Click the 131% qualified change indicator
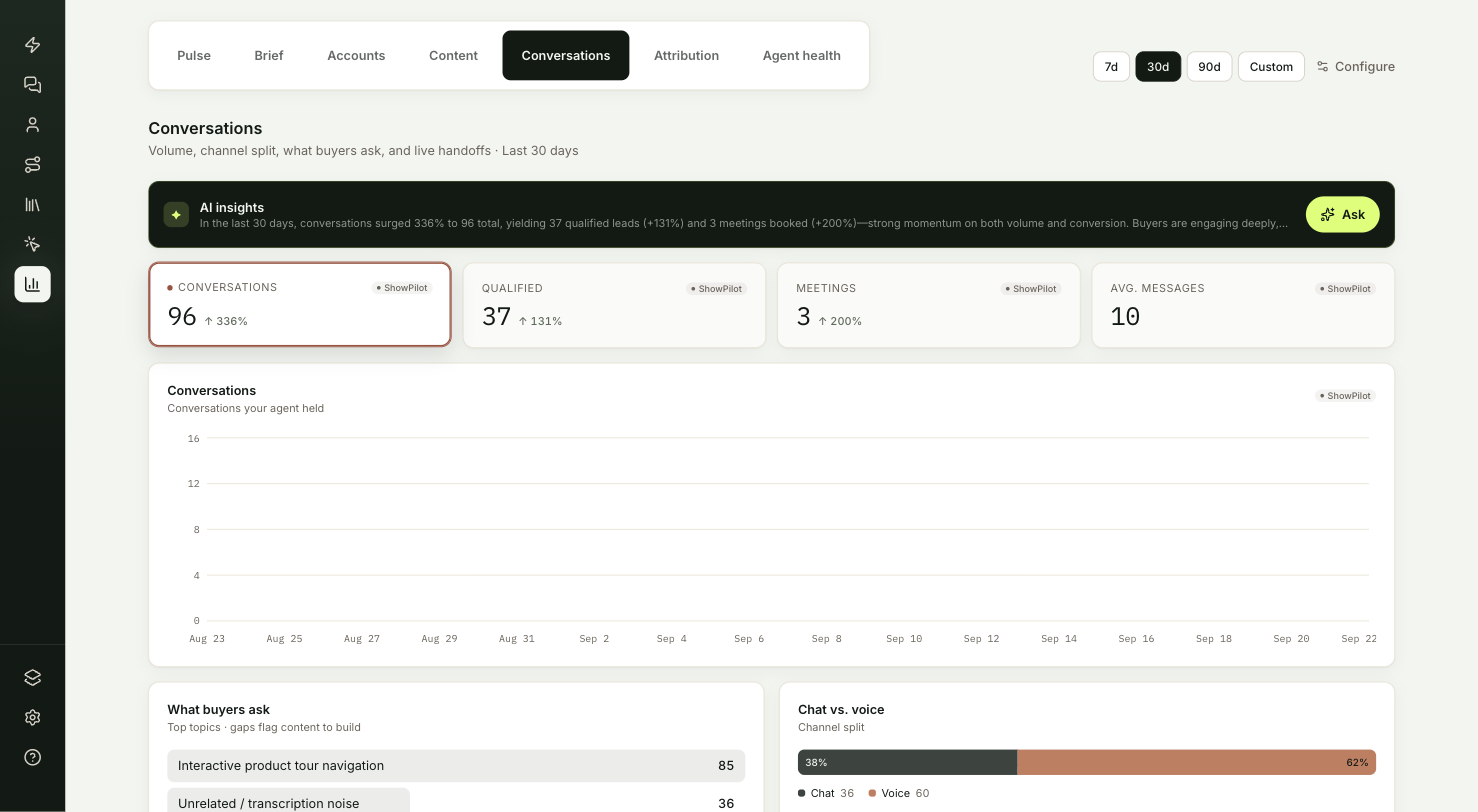The width and height of the screenshot is (1478, 812). [x=540, y=321]
